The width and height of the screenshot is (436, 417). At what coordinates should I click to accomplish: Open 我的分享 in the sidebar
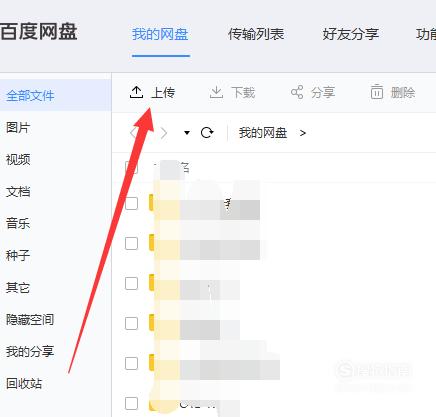(x=30, y=351)
